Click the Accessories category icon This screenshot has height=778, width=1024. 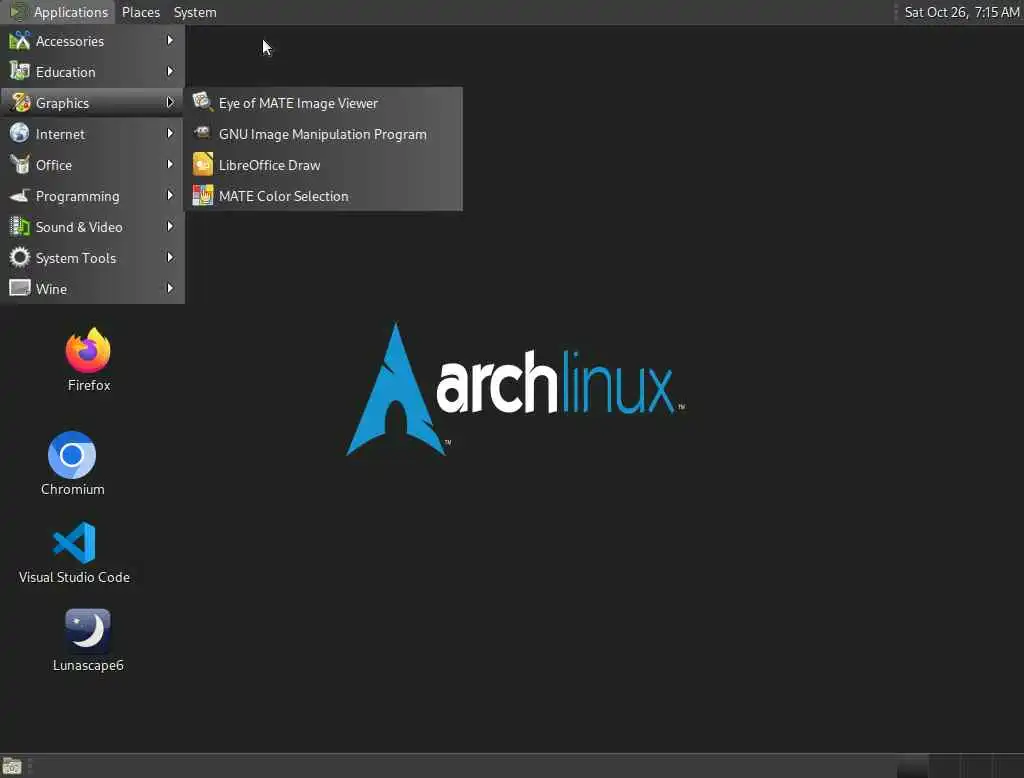point(20,41)
